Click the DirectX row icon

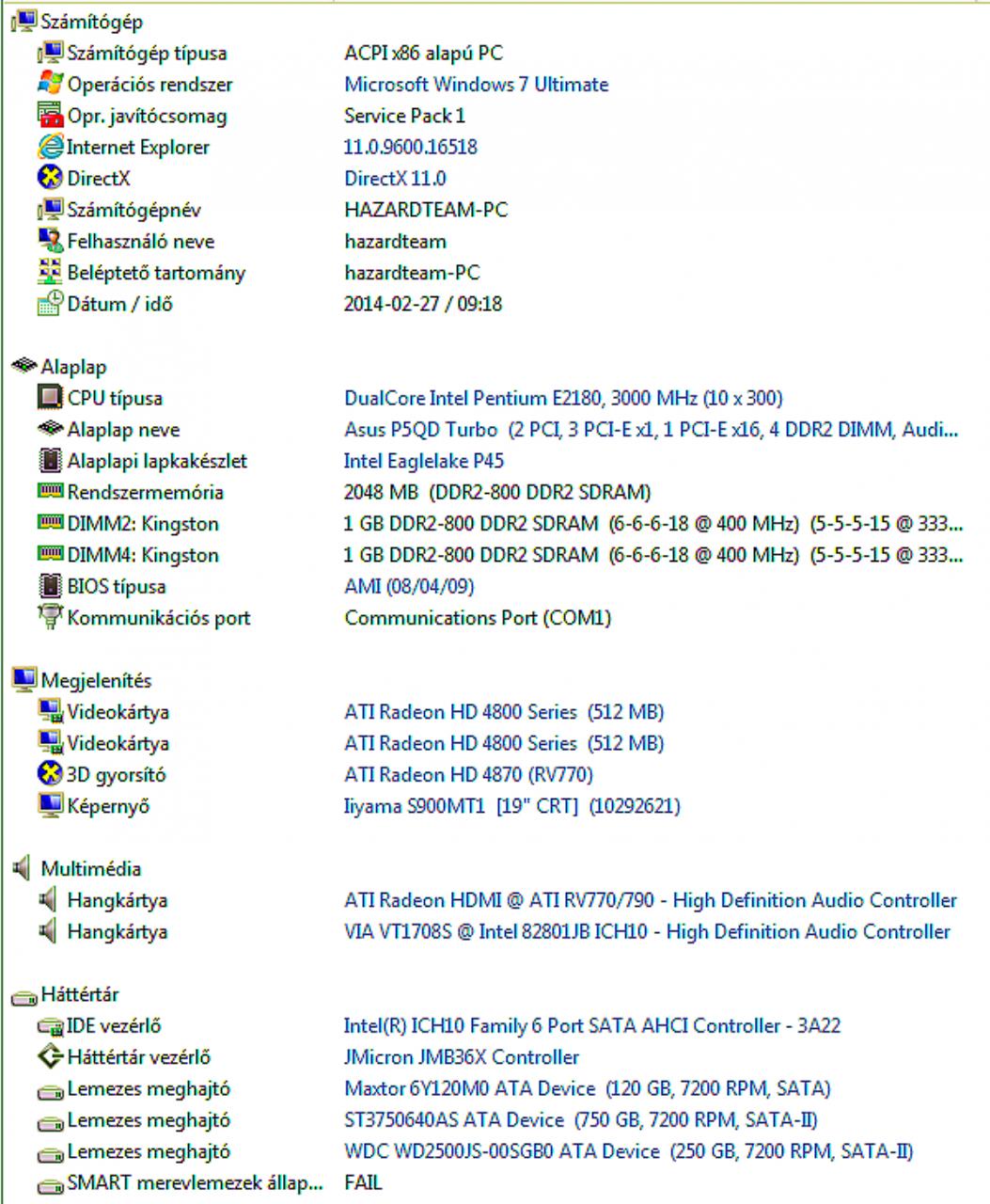(50, 179)
